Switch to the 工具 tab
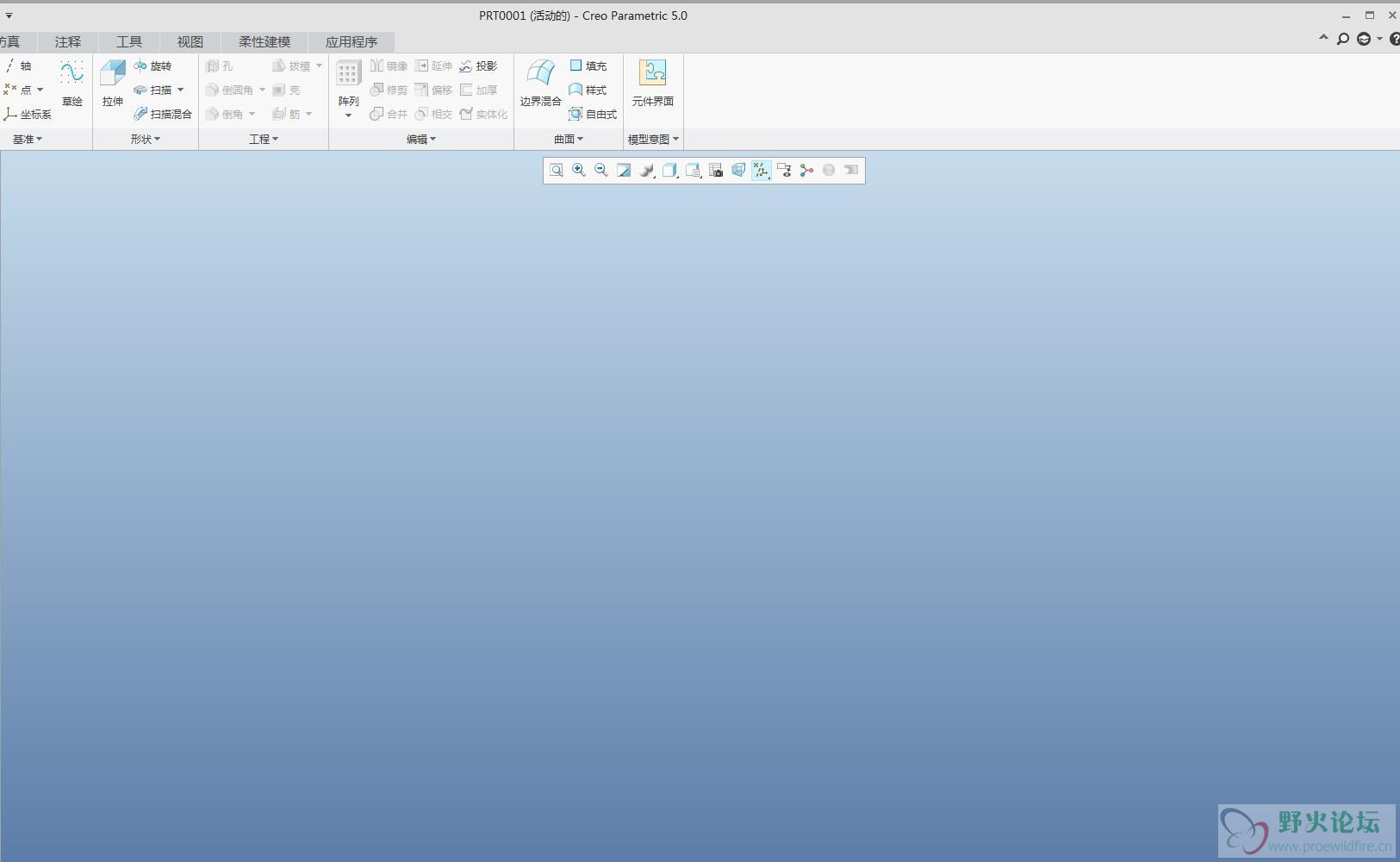 129,41
